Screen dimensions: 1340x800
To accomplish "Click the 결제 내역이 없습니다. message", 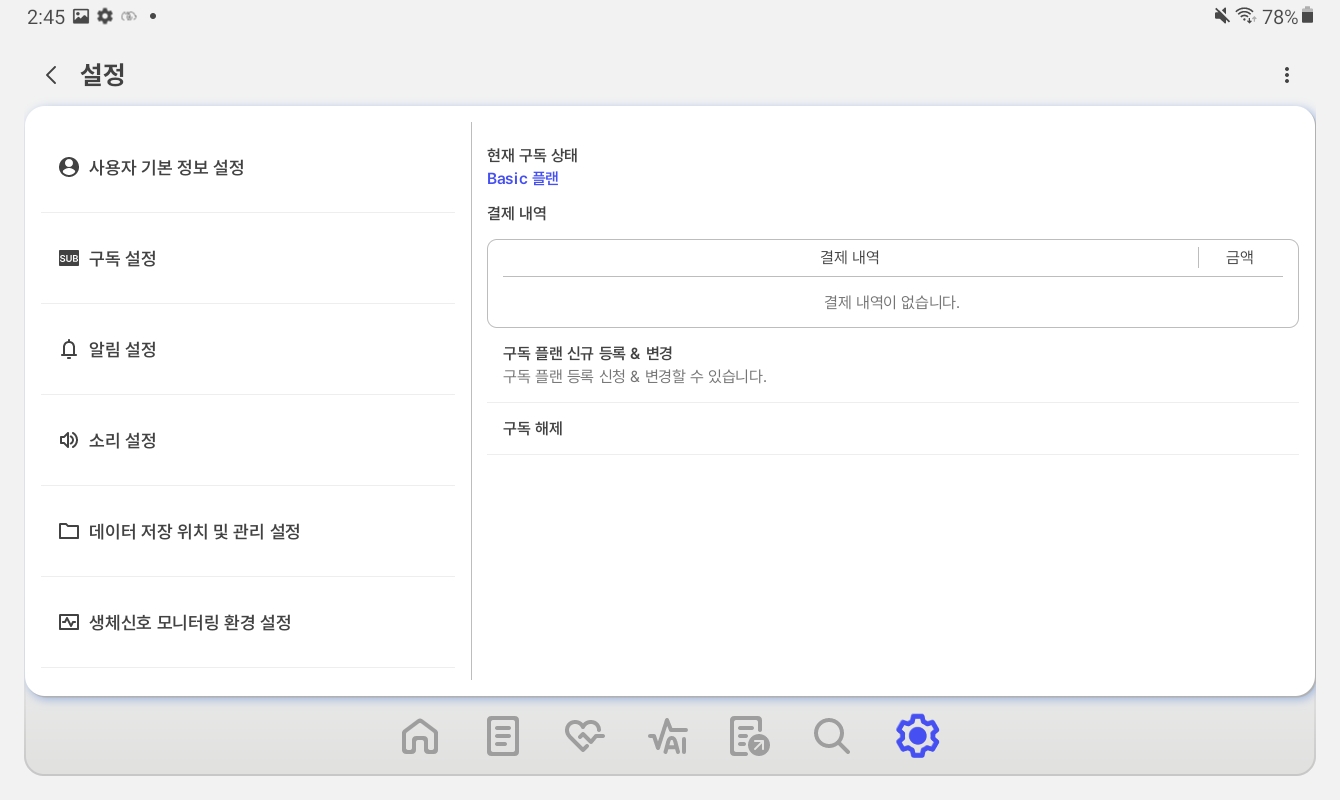I will click(892, 302).
